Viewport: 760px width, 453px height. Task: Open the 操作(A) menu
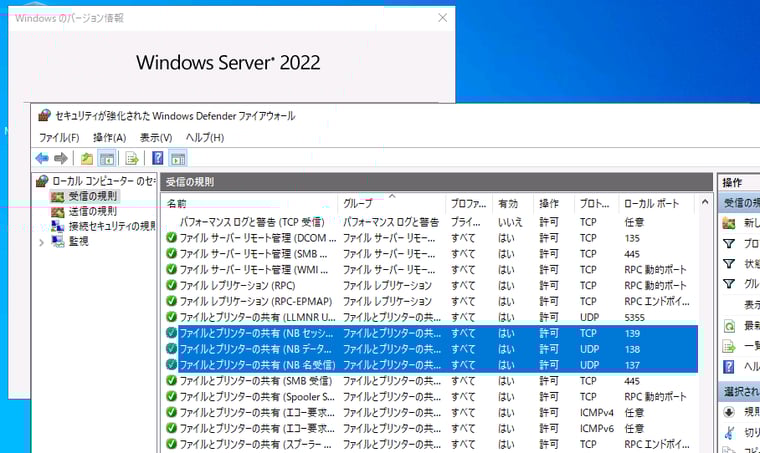110,138
